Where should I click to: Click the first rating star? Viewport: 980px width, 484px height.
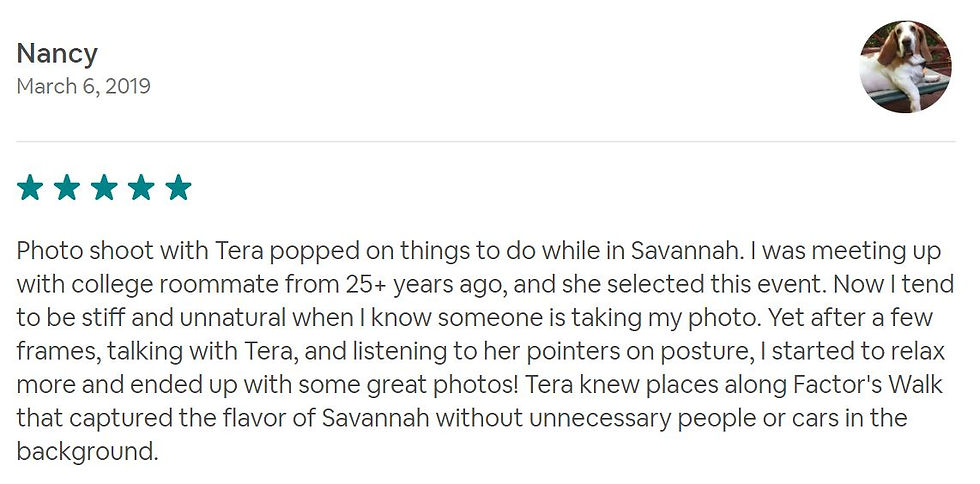(30, 188)
